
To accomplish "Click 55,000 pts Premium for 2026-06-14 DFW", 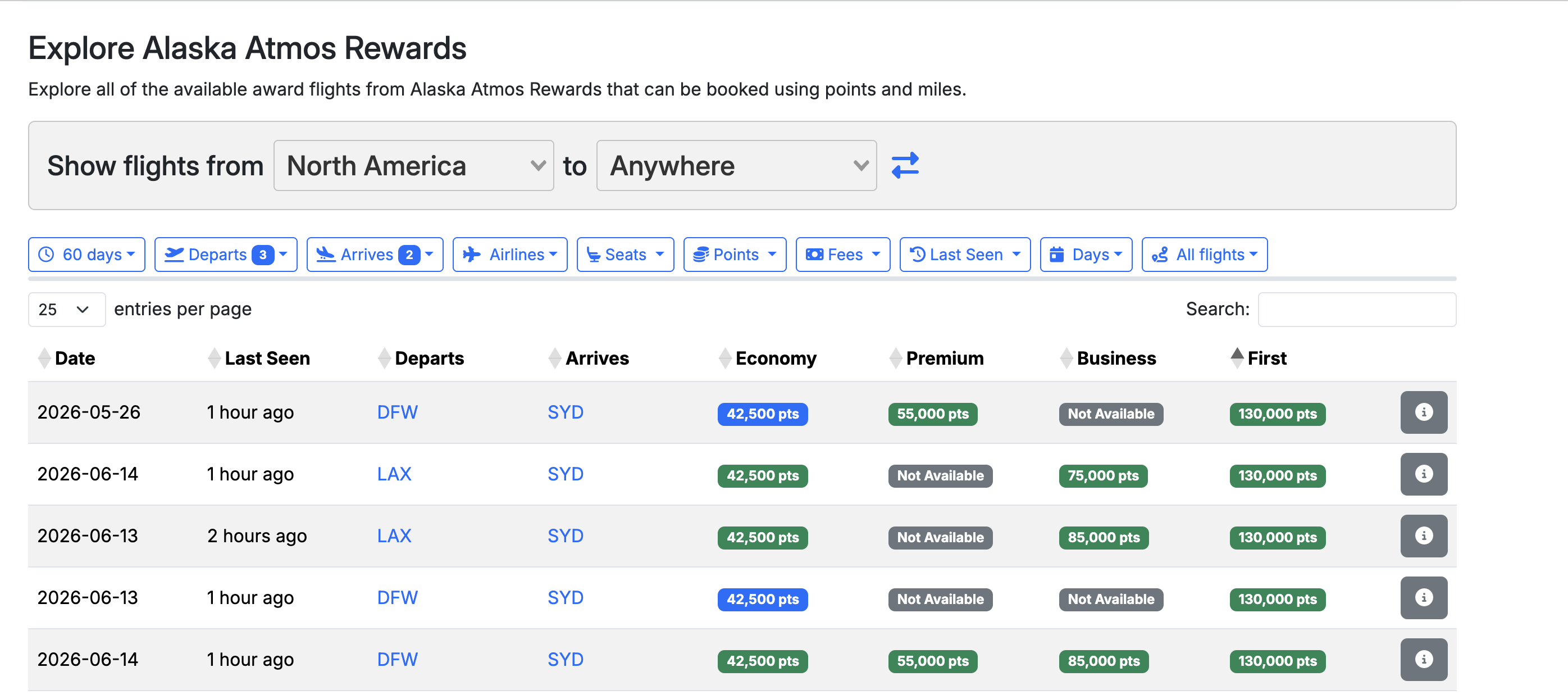I will [x=932, y=661].
